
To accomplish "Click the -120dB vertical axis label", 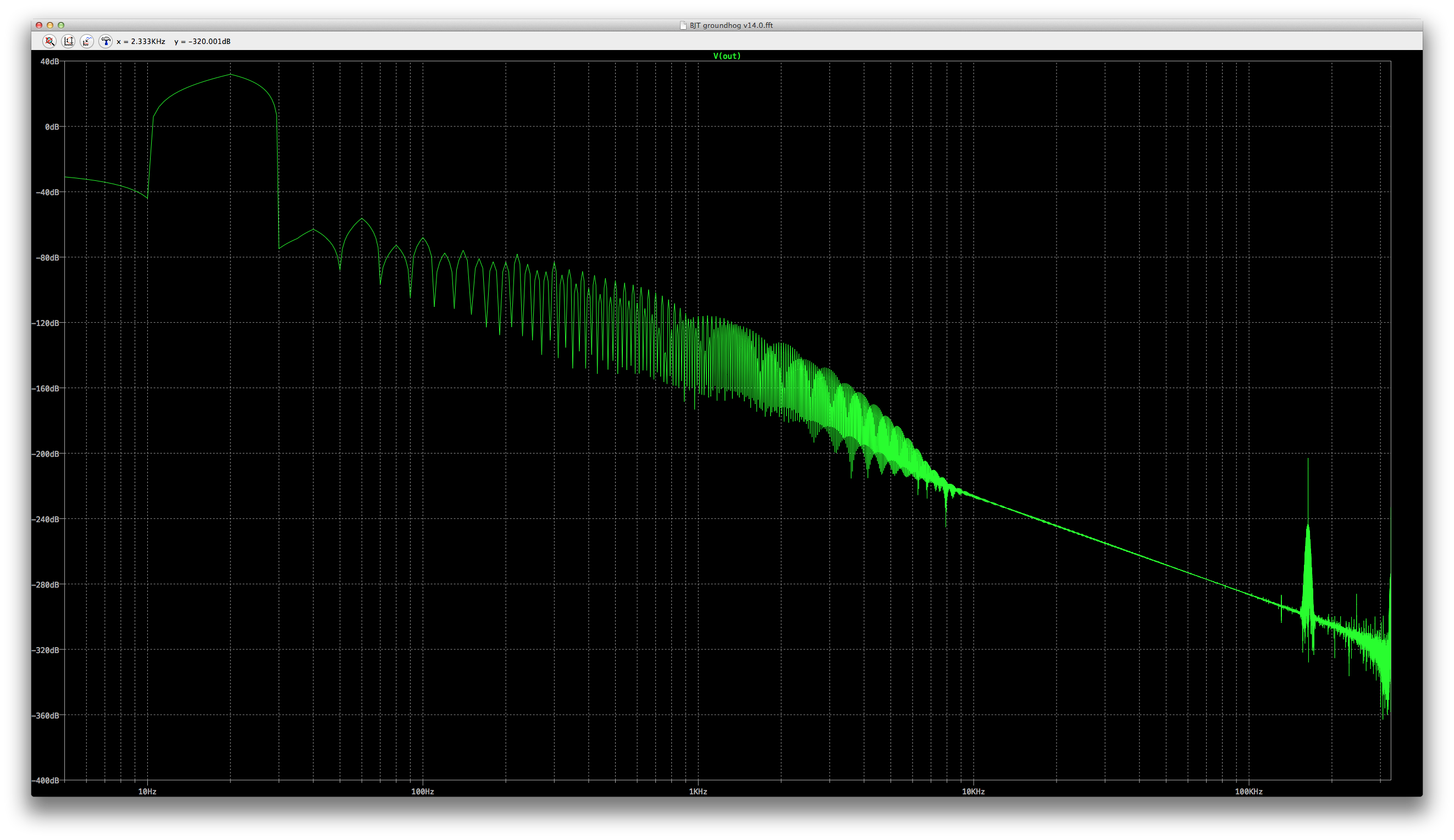I will point(45,323).
